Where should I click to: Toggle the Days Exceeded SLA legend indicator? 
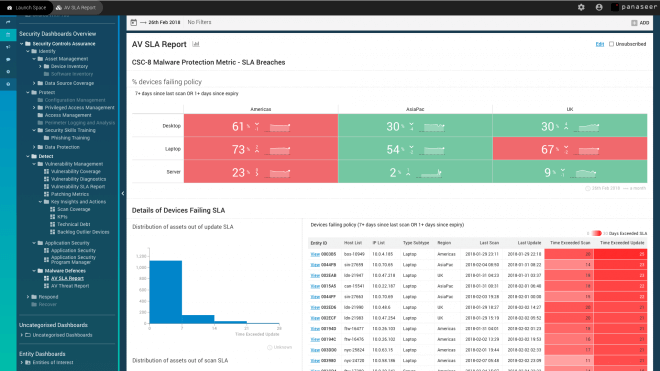(596, 233)
